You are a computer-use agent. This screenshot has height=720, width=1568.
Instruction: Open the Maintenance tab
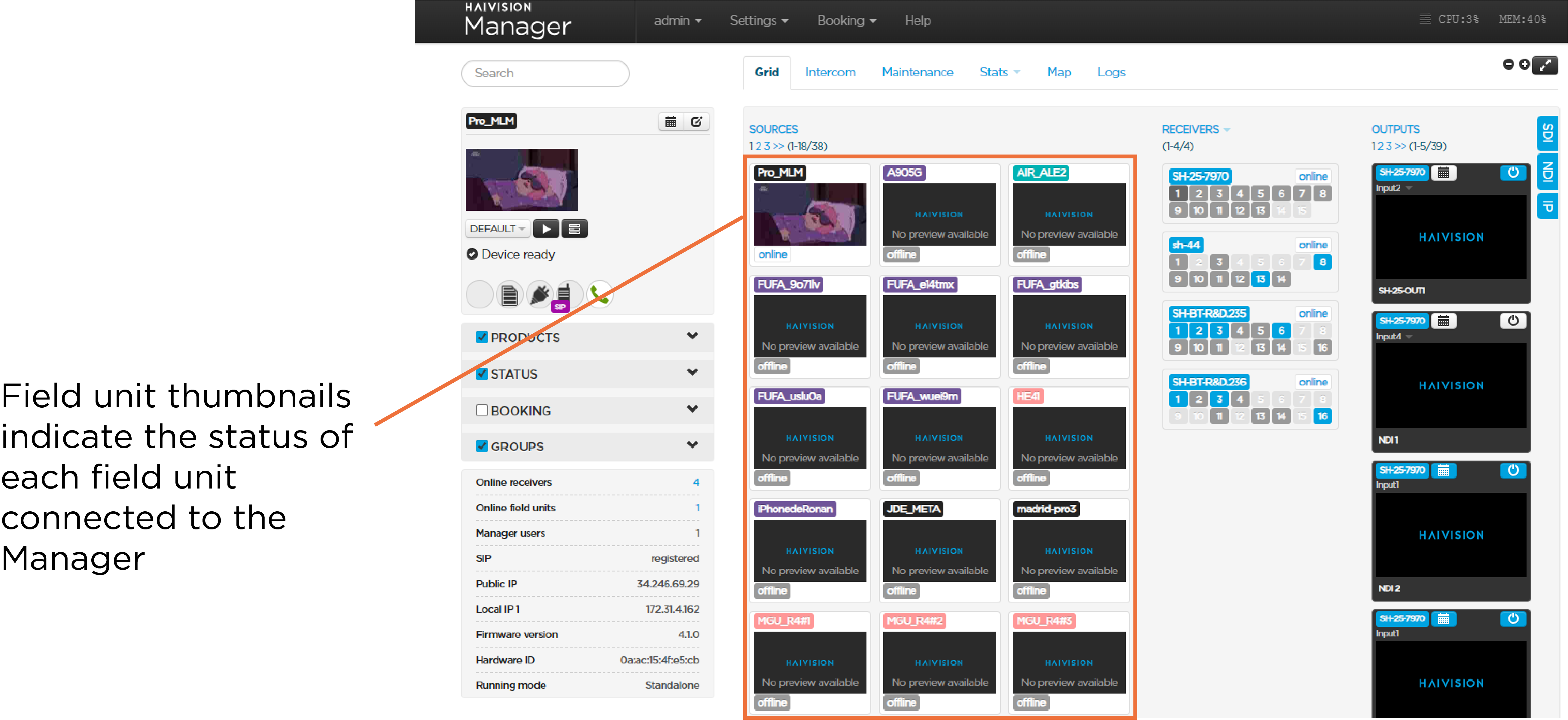point(917,72)
